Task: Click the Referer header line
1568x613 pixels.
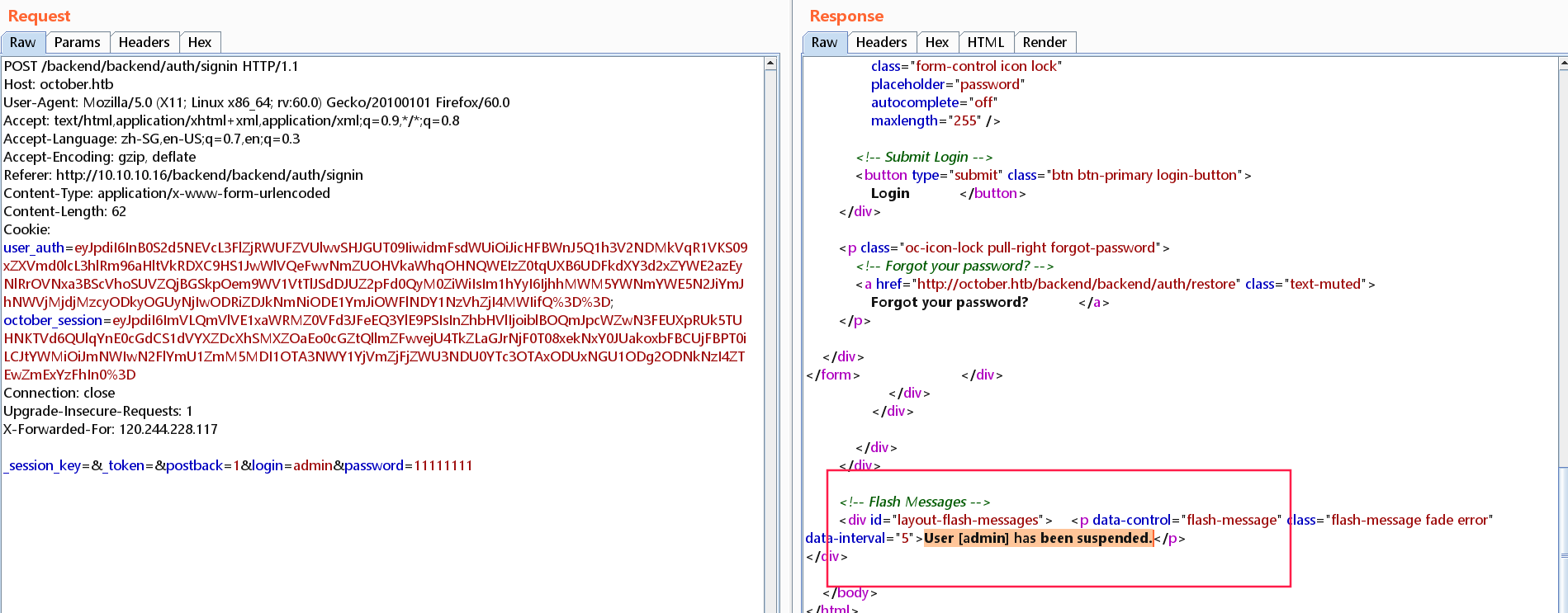Action: 183,175
